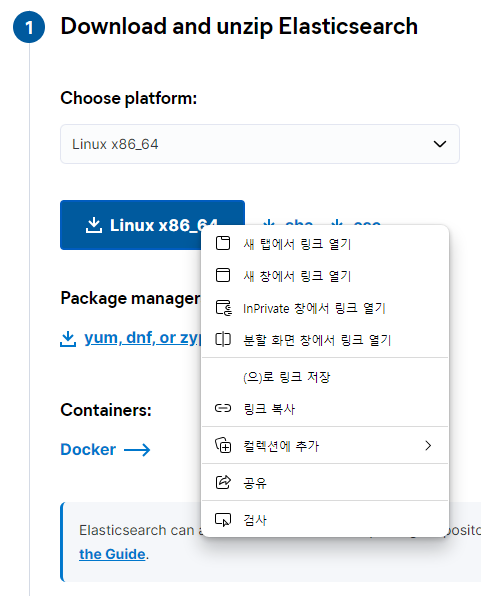Click the inspect icon beside 검사
Viewport: 481px width, 596px height.
pos(223,520)
